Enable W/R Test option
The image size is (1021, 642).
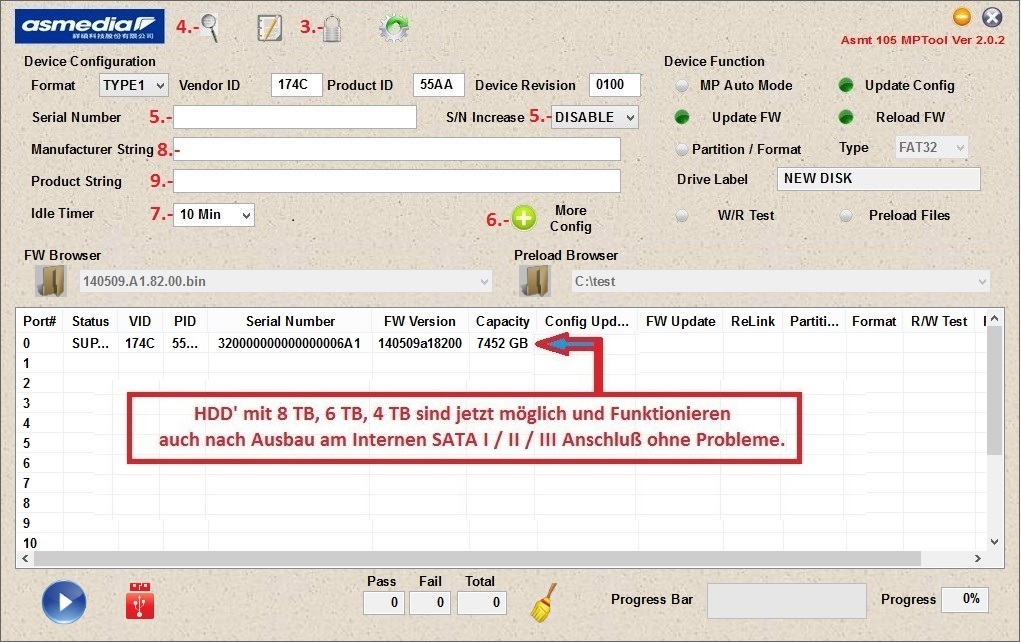coord(682,216)
